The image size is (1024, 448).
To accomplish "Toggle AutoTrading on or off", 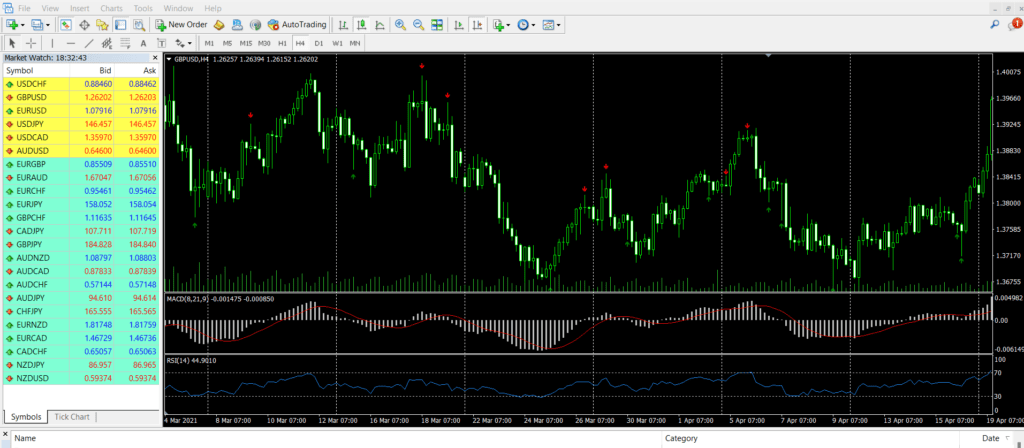I will click(297, 25).
